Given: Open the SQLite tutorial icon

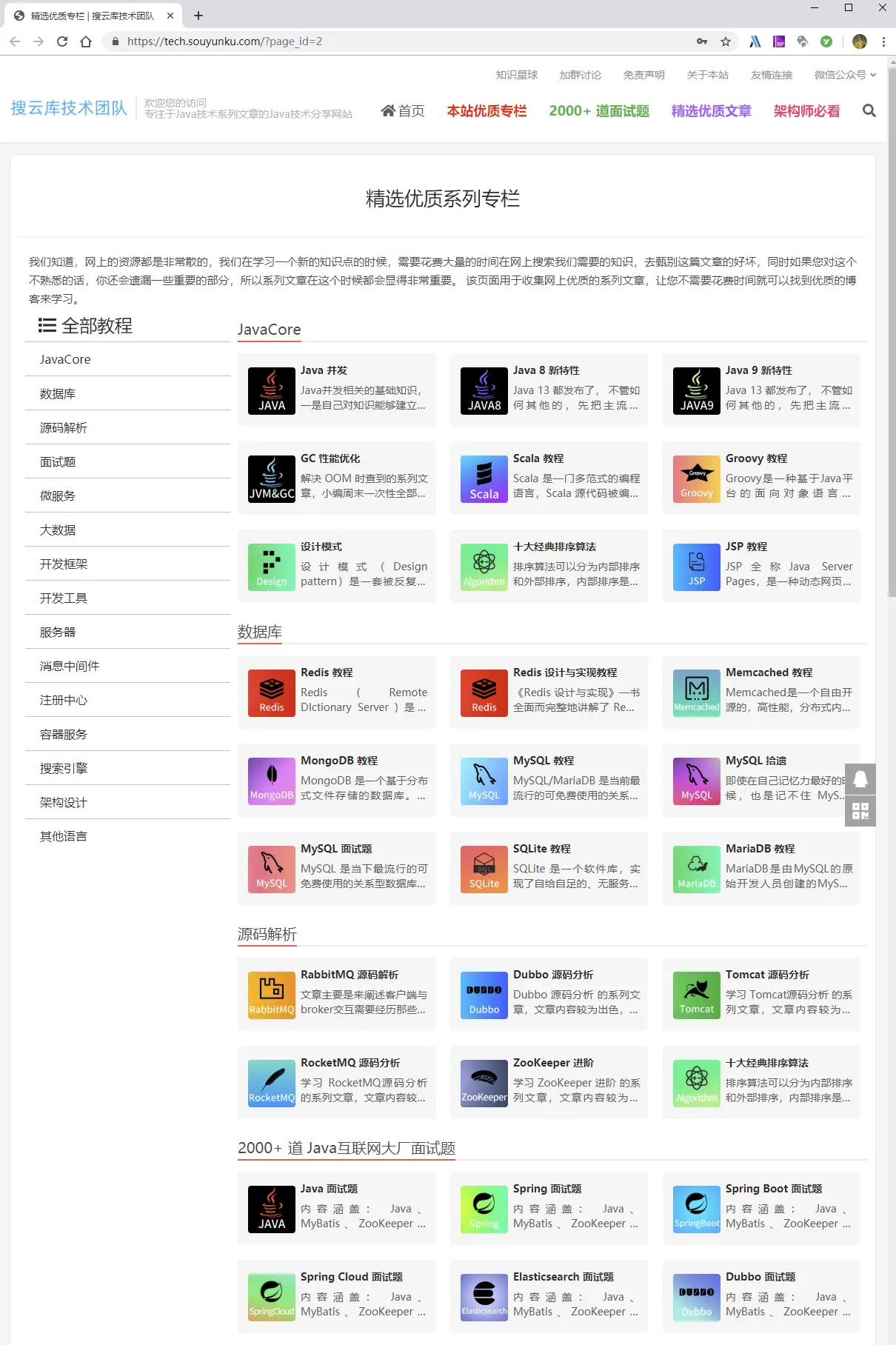Looking at the screenshot, I should coord(484,869).
